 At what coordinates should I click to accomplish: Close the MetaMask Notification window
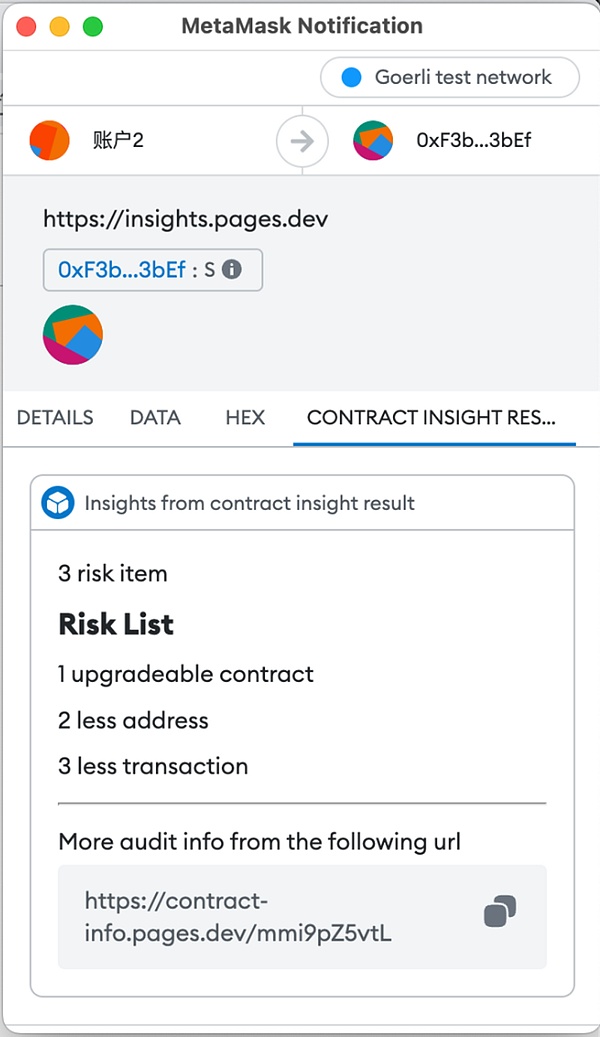point(26,26)
